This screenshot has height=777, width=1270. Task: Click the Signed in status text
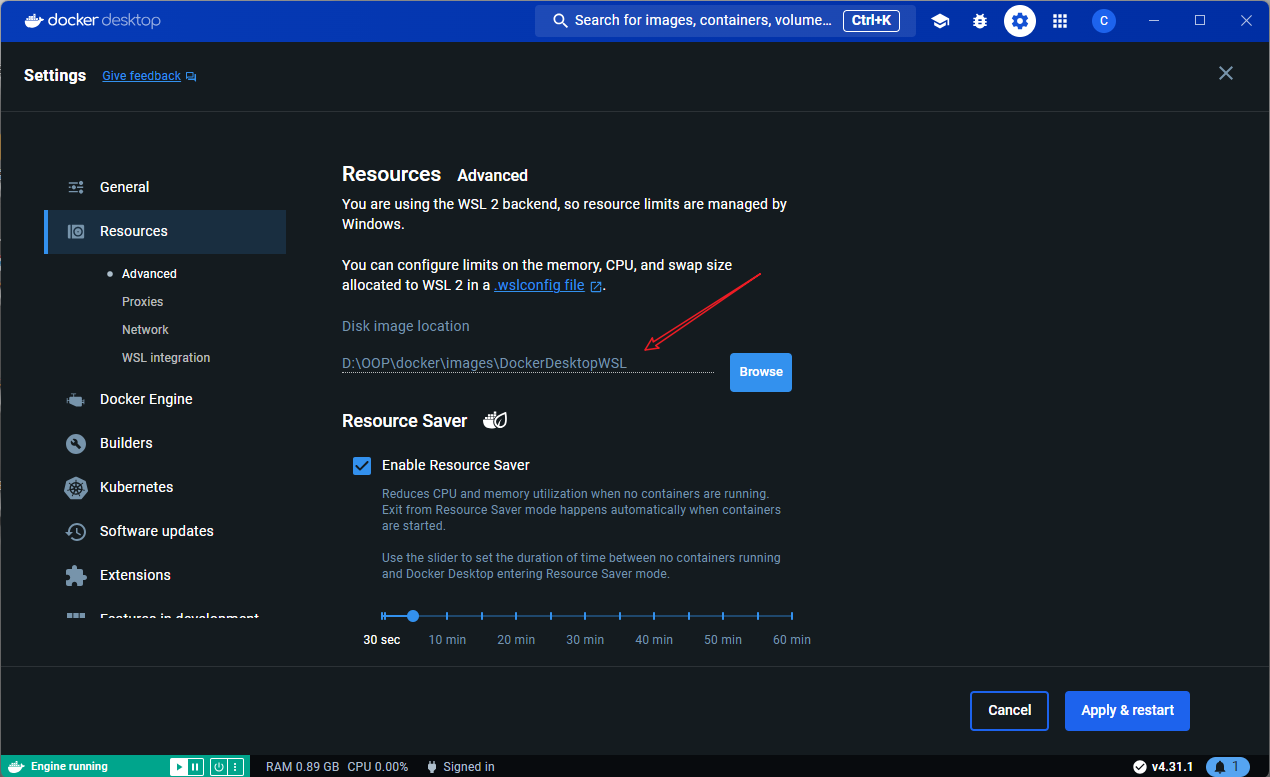469,767
